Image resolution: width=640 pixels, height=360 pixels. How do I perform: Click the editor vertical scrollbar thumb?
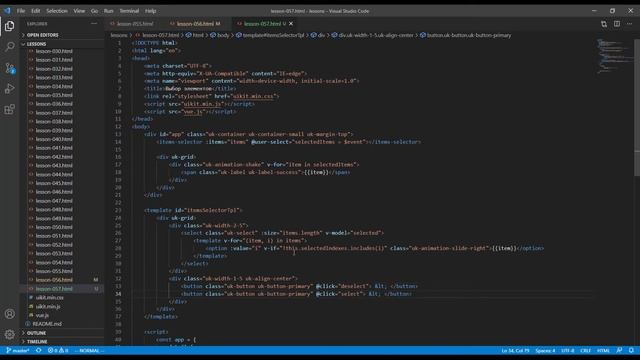637,108
